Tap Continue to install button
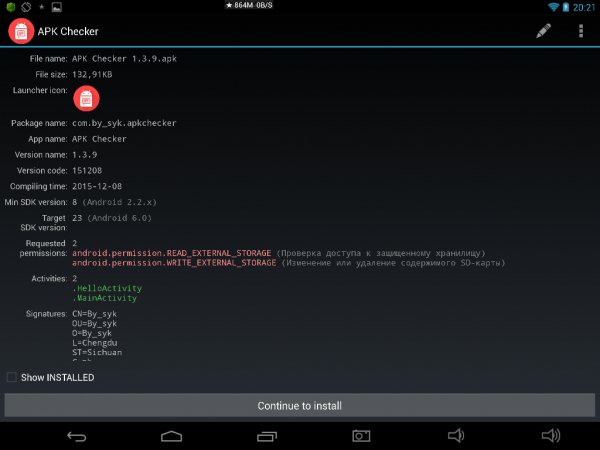 pyautogui.click(x=300, y=406)
